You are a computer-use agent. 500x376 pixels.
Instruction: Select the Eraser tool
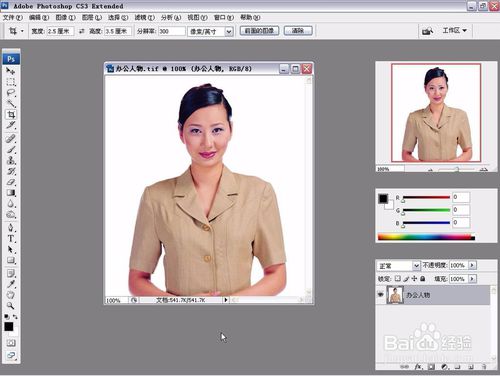coord(11,182)
